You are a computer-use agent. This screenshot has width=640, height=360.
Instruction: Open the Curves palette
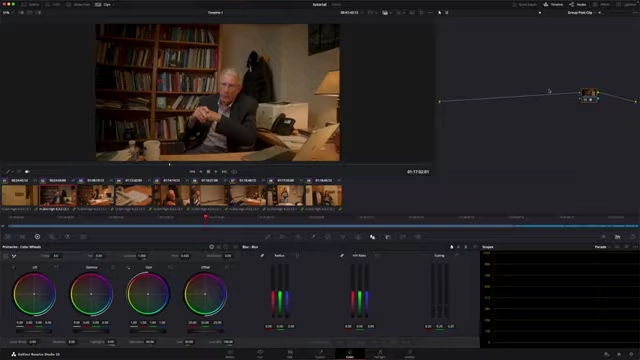268,237
